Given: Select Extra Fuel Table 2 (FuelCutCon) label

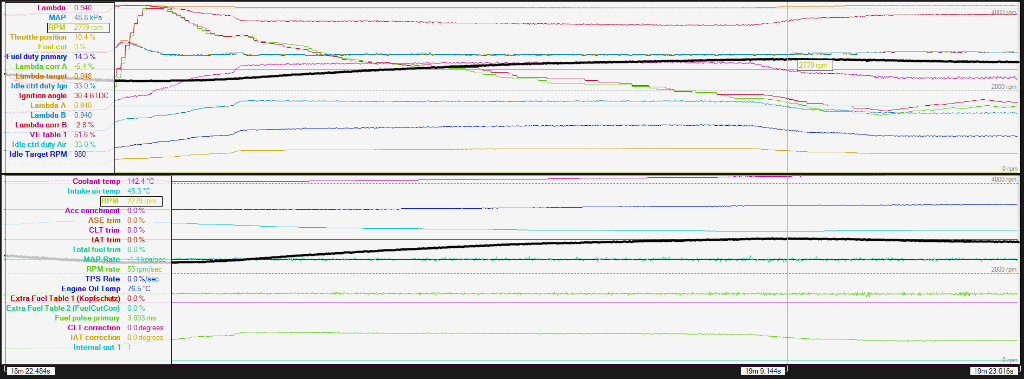Looking at the screenshot, I should click(63, 308).
